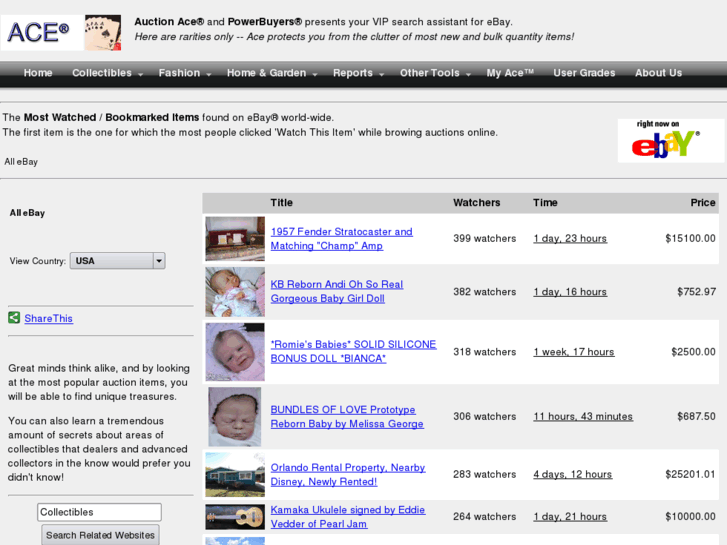Click the $752.97 price

pos(696,292)
